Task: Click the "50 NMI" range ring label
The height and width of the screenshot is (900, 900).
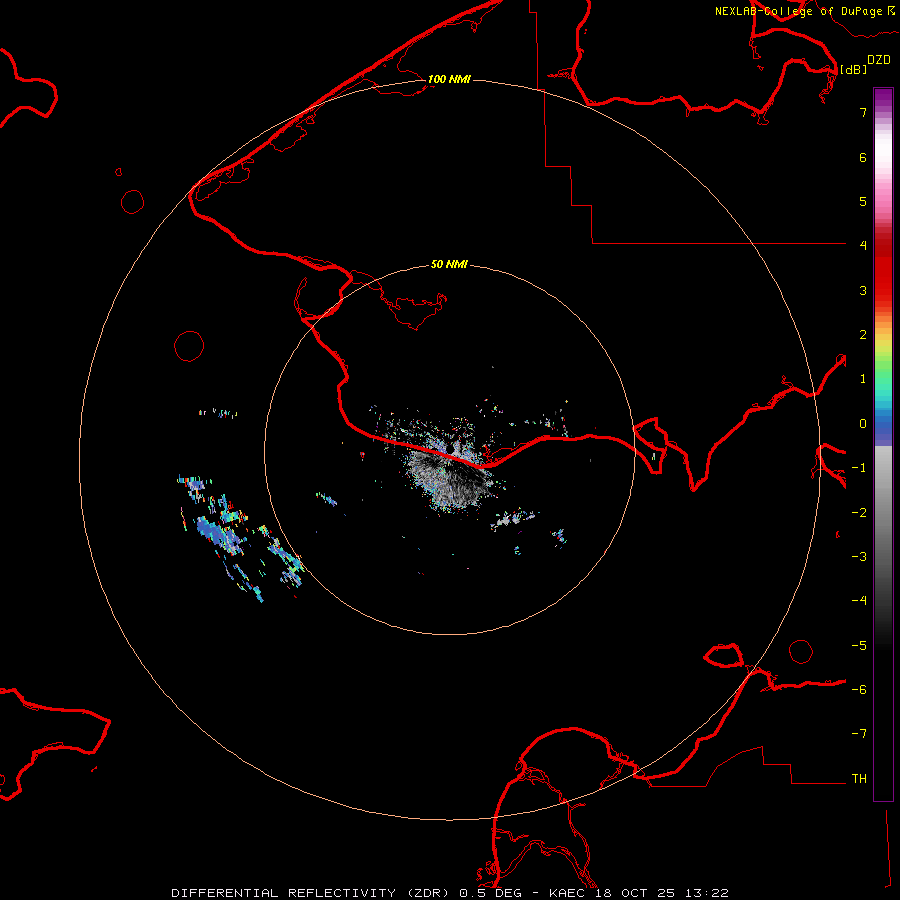Action: 449,264
